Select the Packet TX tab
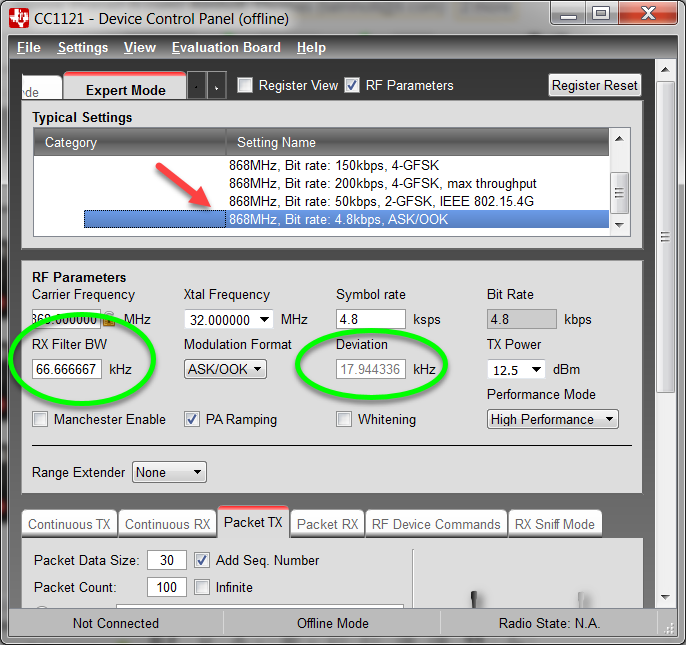The image size is (686, 645). (253, 522)
